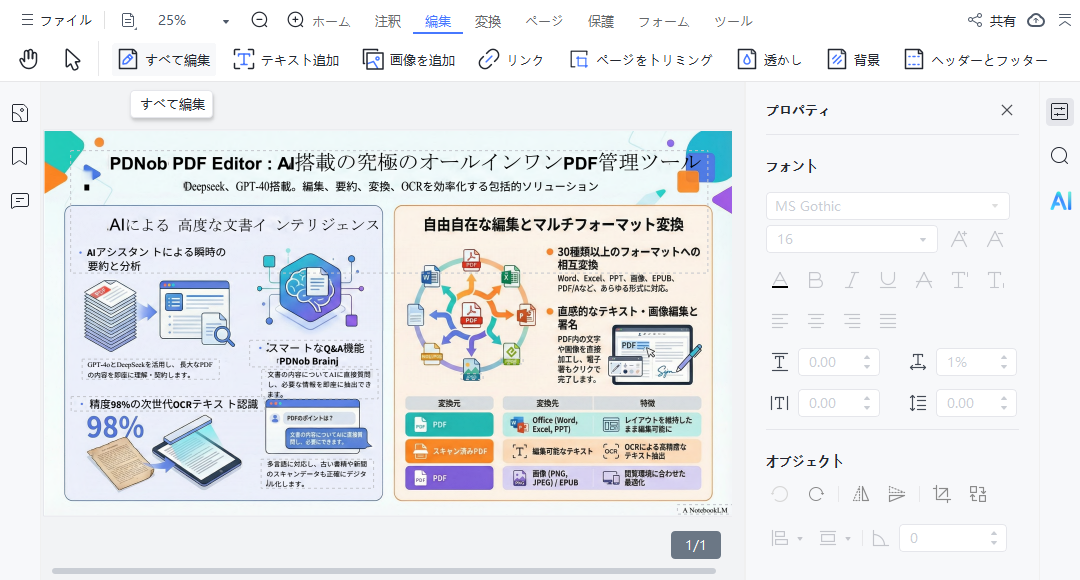Screen dimensions: 1080x580
Task: Open the AI assistant panel
Action: 1060,201
